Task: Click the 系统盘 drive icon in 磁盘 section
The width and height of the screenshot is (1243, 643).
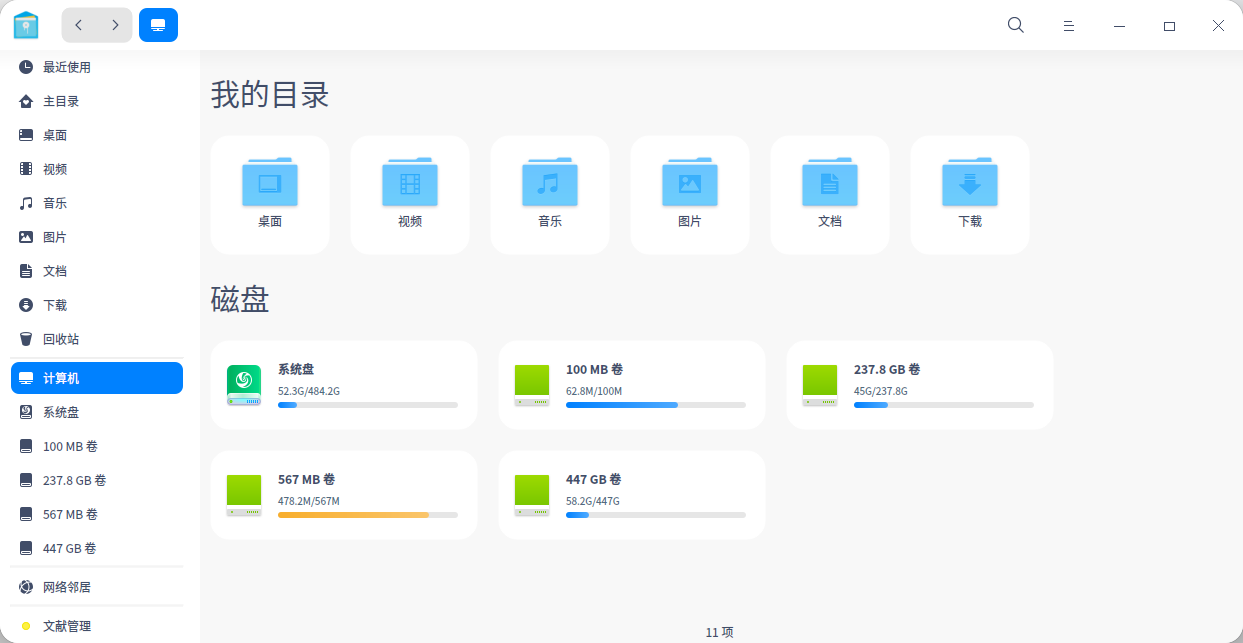Action: pyautogui.click(x=243, y=384)
